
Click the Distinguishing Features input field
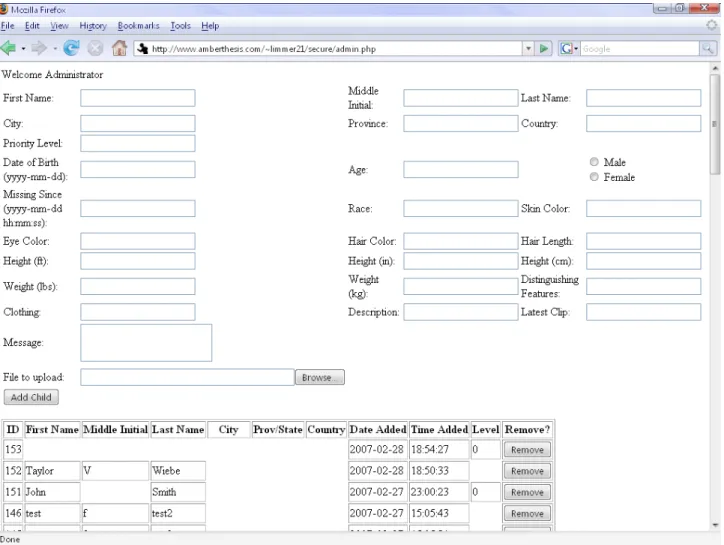pyautogui.click(x=644, y=286)
